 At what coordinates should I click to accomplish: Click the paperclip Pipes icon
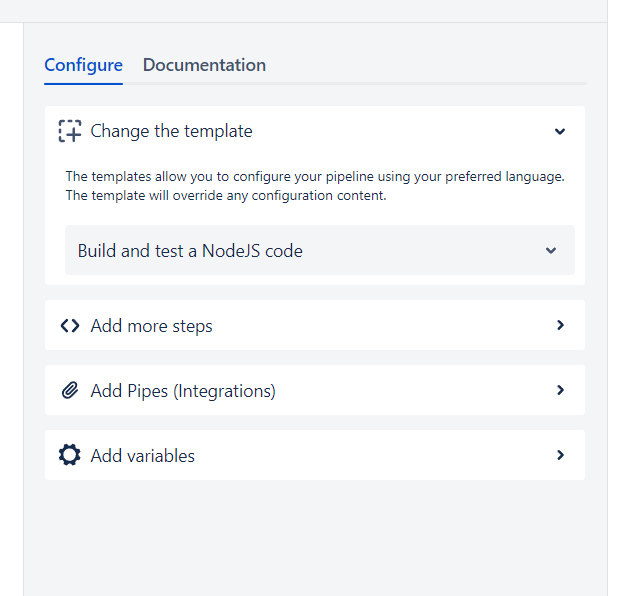point(70,390)
